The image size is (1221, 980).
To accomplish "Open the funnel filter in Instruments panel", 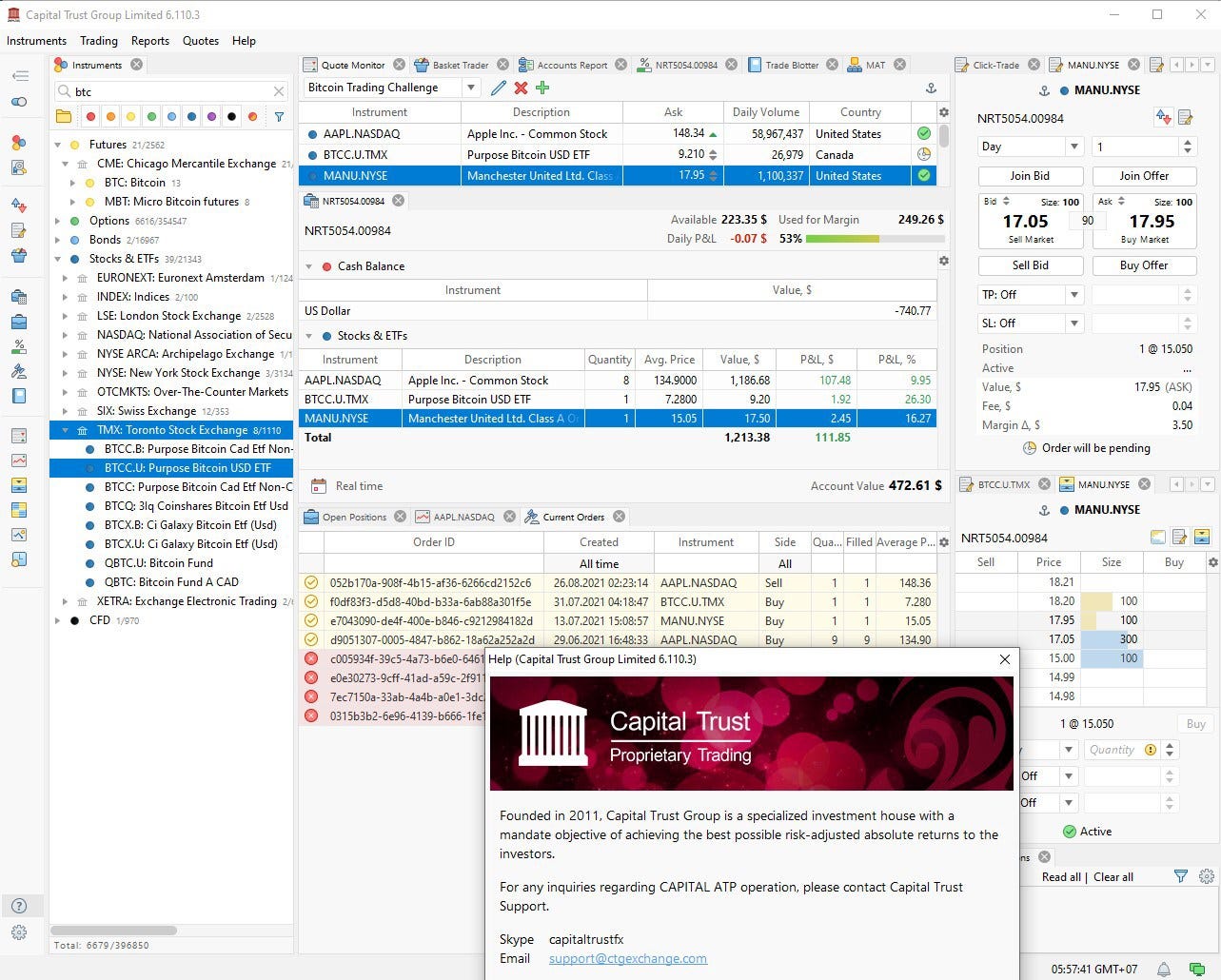I will pos(279,117).
